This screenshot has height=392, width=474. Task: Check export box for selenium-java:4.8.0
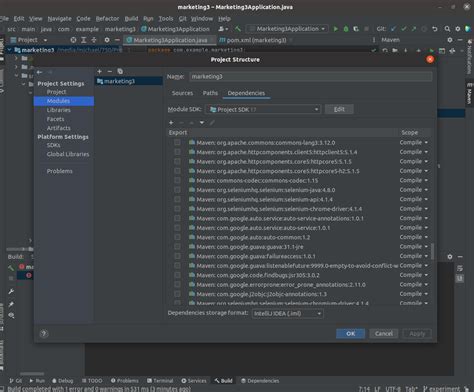point(177,190)
